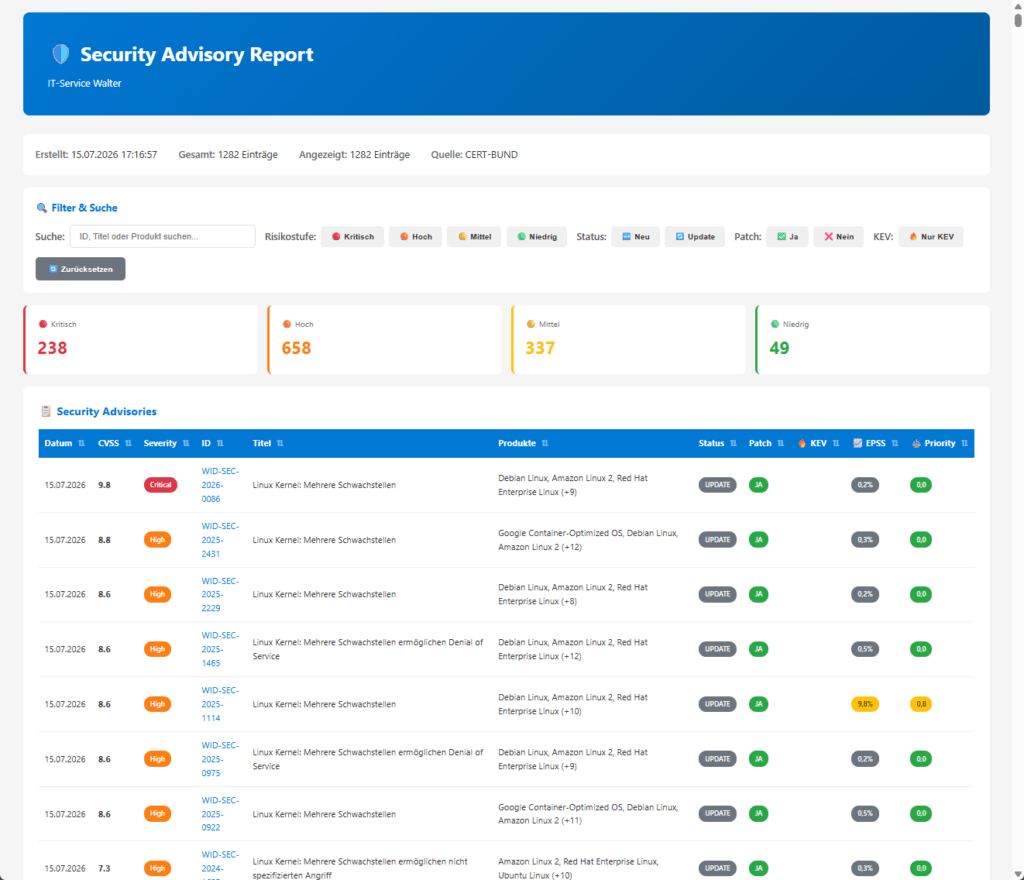This screenshot has height=880, width=1024.
Task: Toggle the Patch Nein filter
Action: pos(839,236)
